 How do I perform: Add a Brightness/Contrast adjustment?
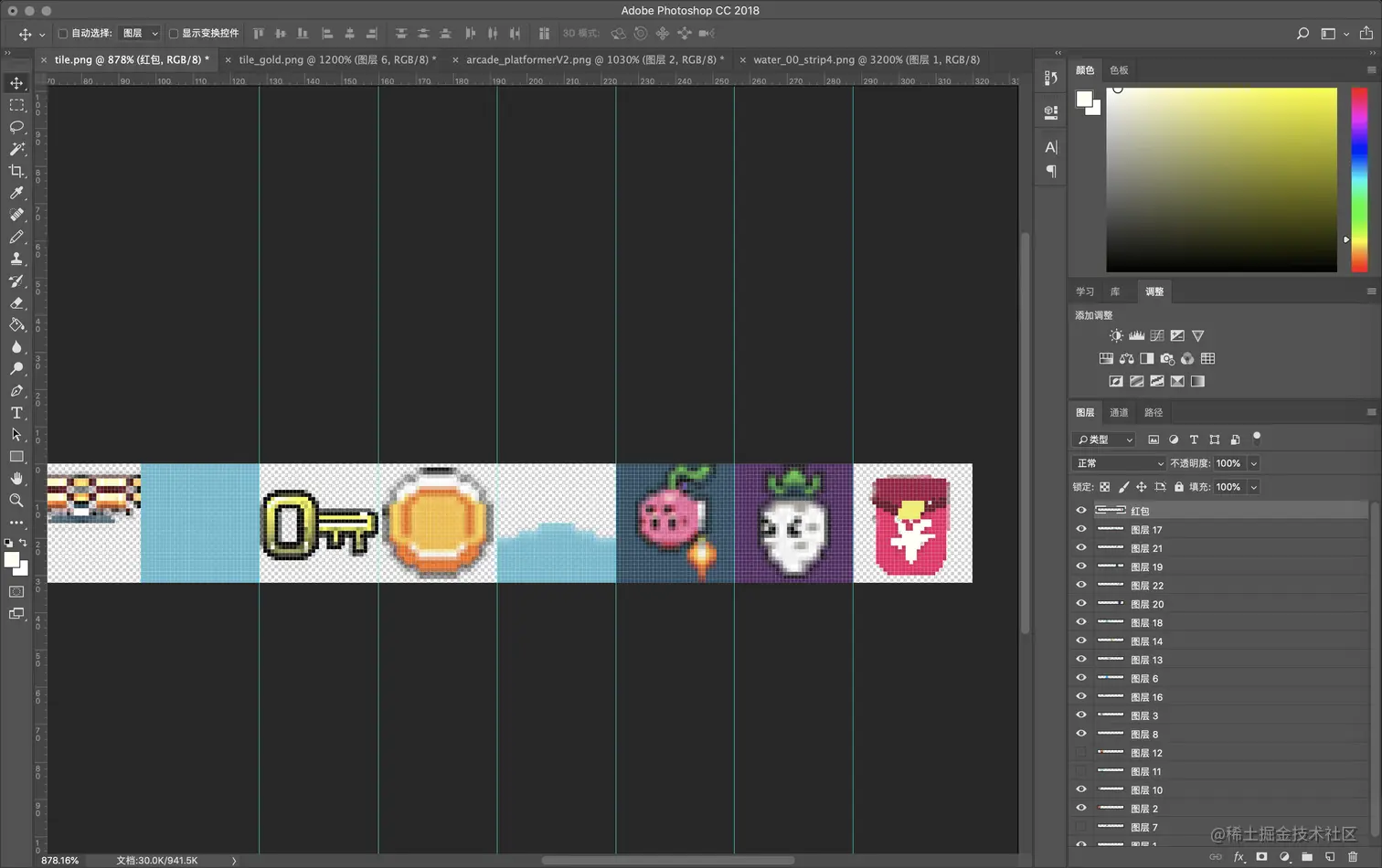tap(1116, 336)
